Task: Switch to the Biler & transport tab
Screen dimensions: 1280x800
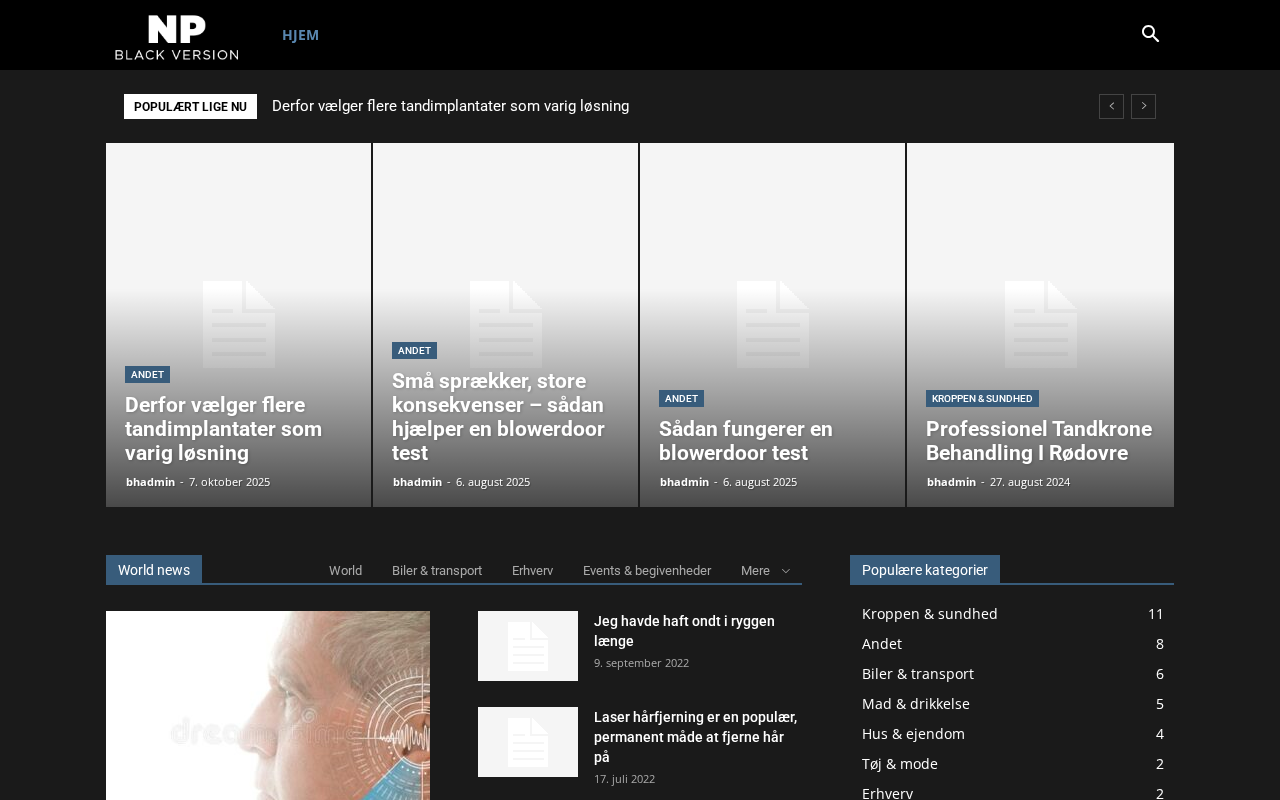Action: pos(437,571)
